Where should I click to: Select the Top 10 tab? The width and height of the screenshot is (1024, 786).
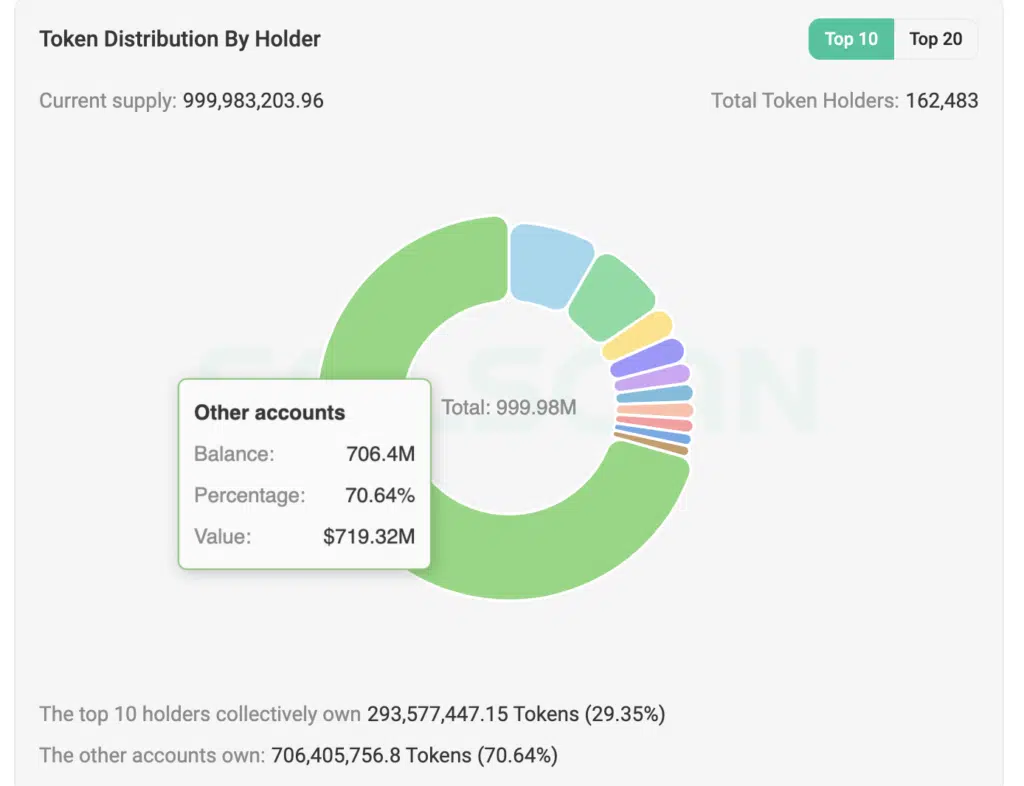[851, 40]
